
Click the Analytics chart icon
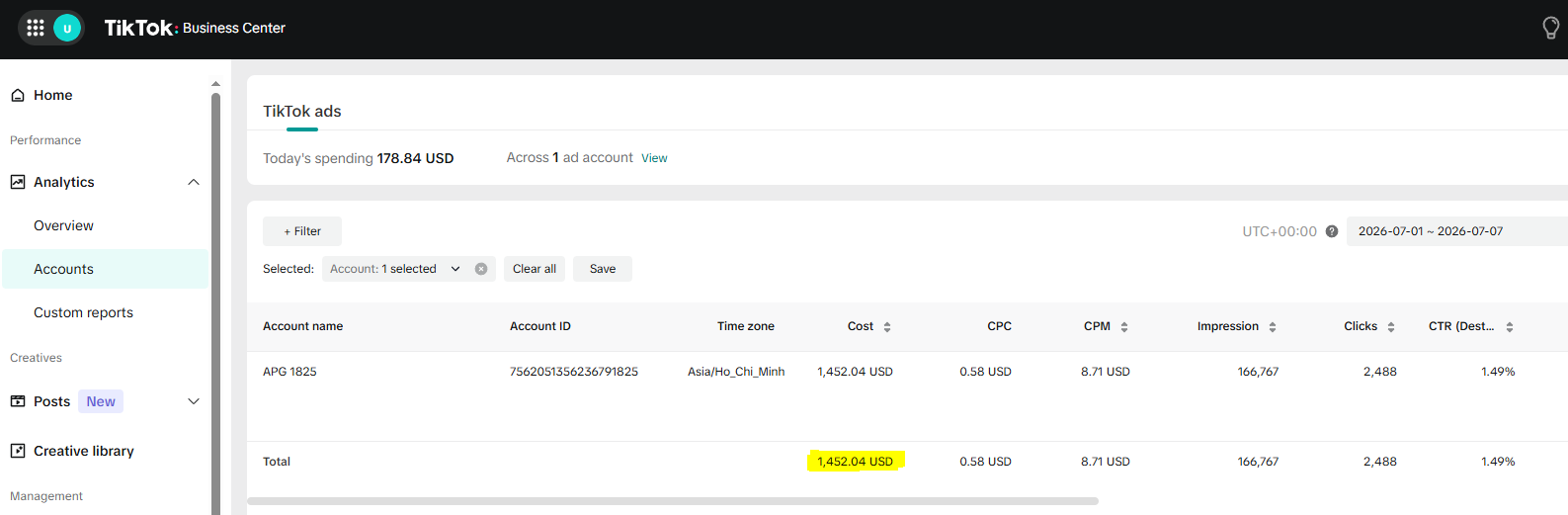tap(18, 182)
